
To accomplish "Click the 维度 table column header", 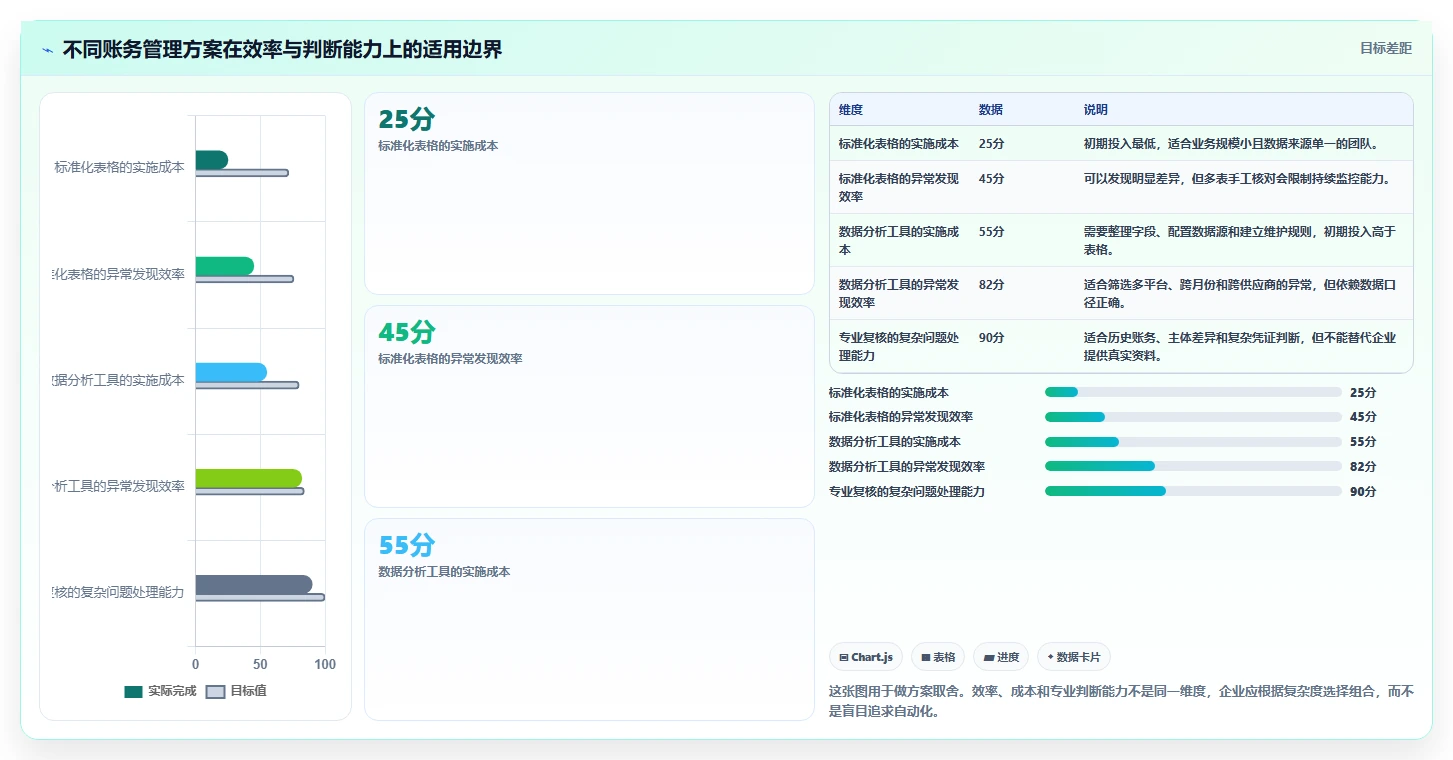I will click(851, 110).
